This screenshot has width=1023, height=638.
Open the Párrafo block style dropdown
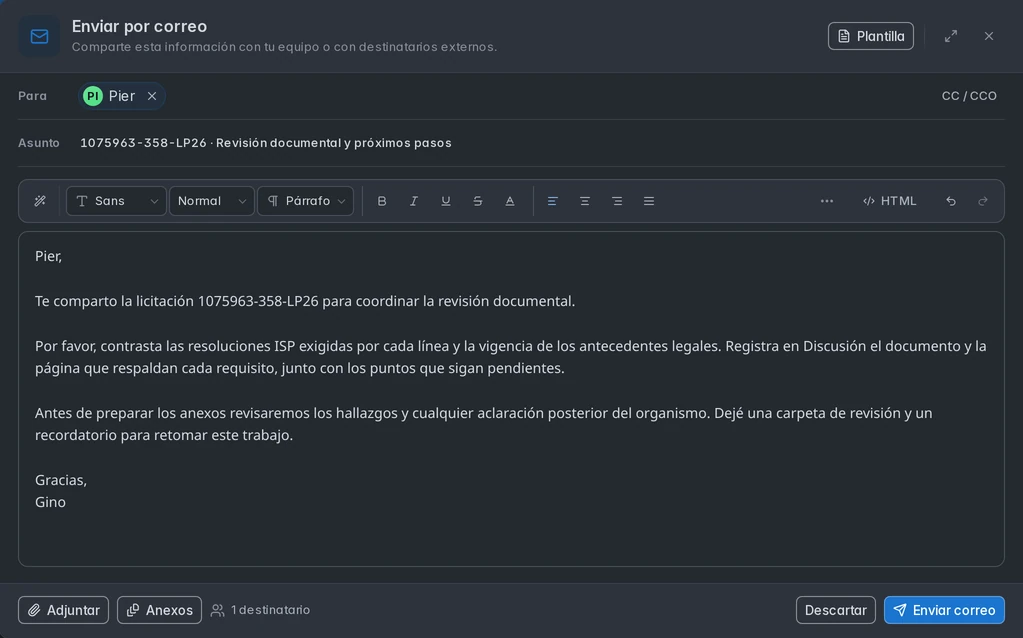coord(305,201)
